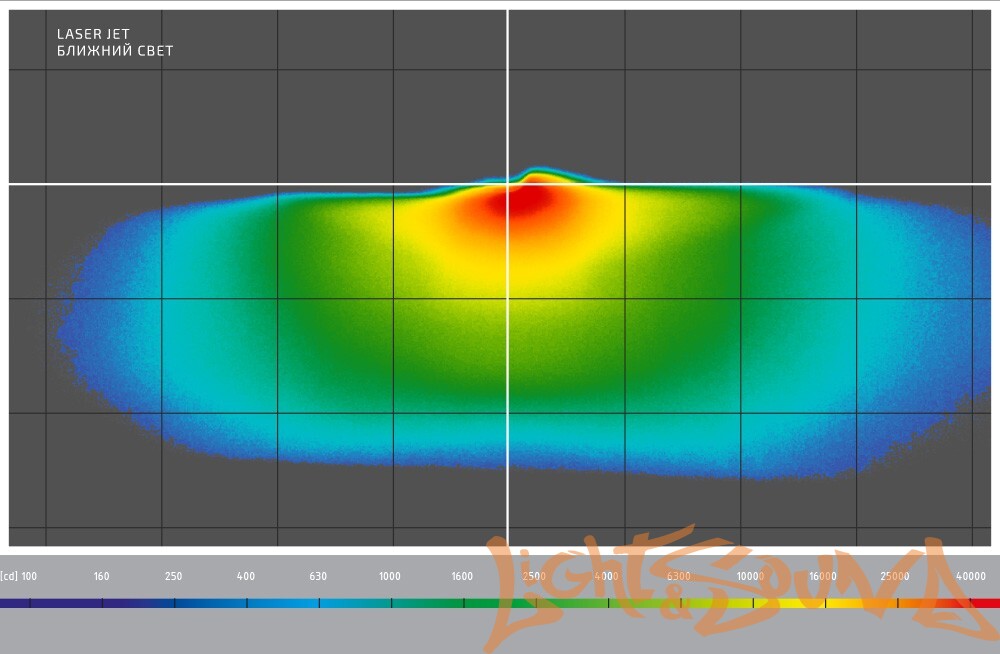Click the 1000 scale label
Screen dimensions: 1000x654
tap(390, 577)
